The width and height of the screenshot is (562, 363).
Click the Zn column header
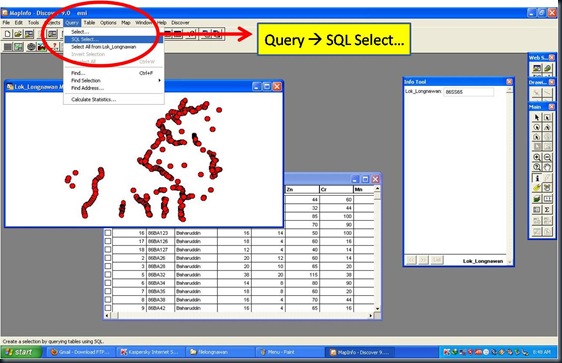[x=302, y=189]
